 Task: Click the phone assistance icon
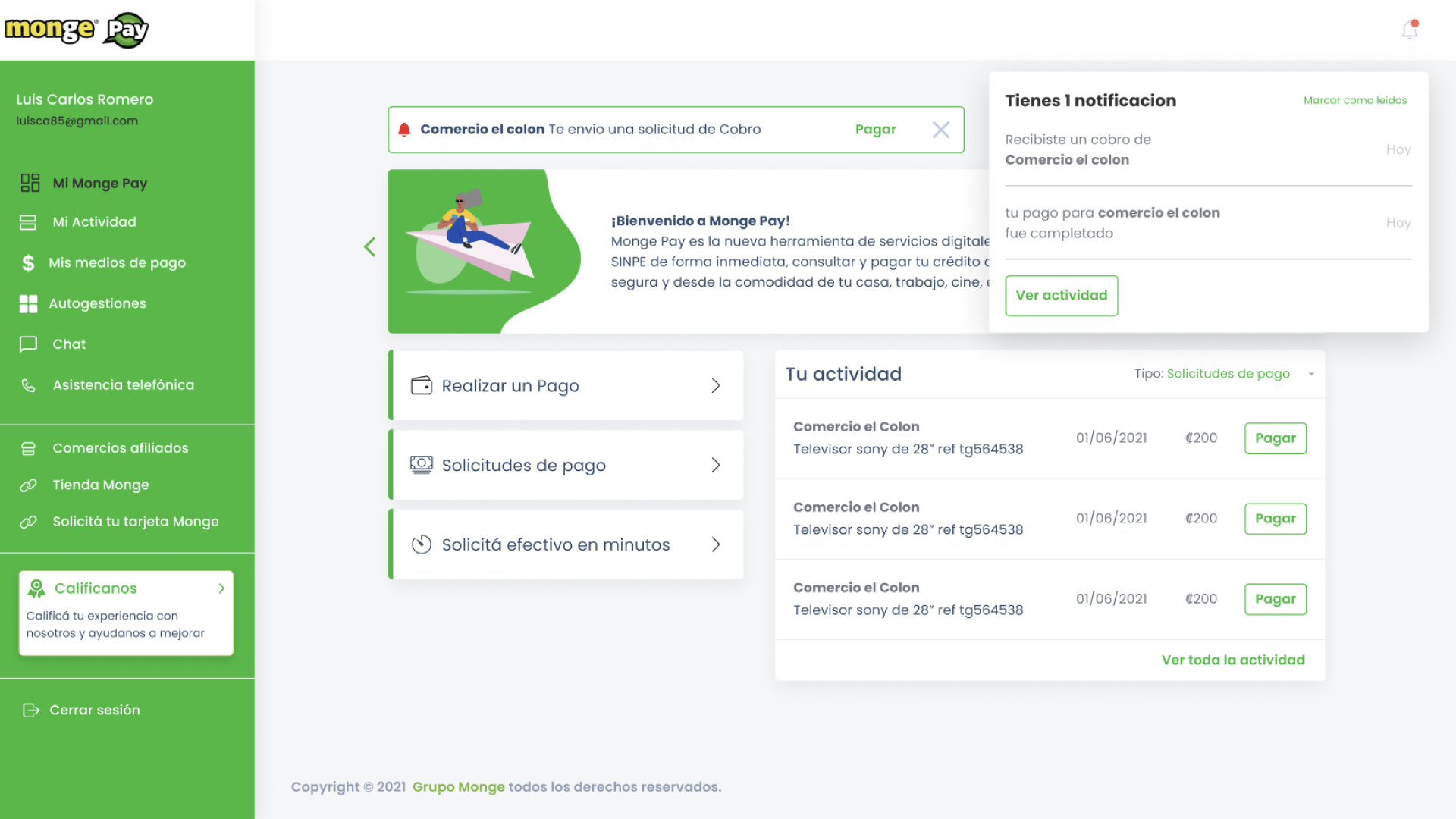(x=28, y=385)
